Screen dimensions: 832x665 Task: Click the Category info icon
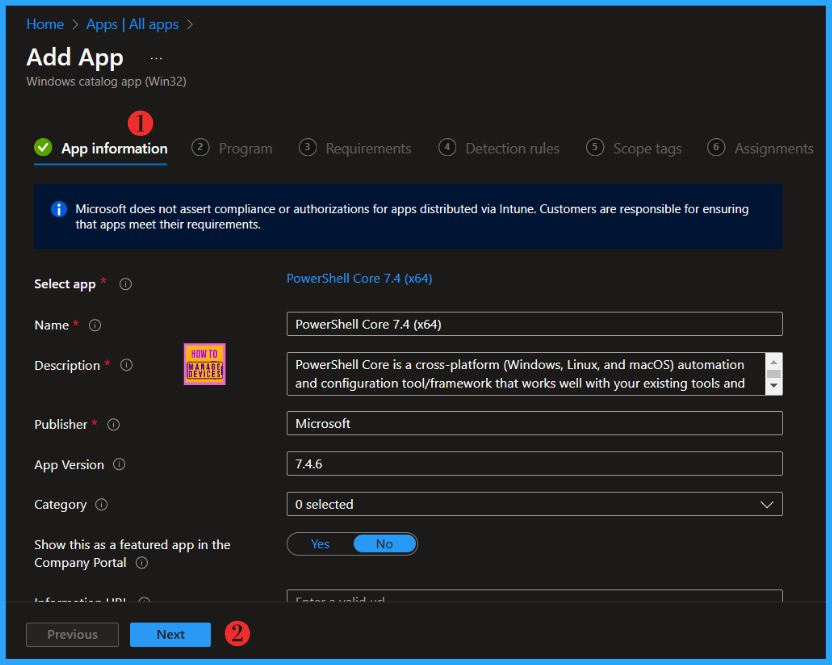[x=101, y=505]
